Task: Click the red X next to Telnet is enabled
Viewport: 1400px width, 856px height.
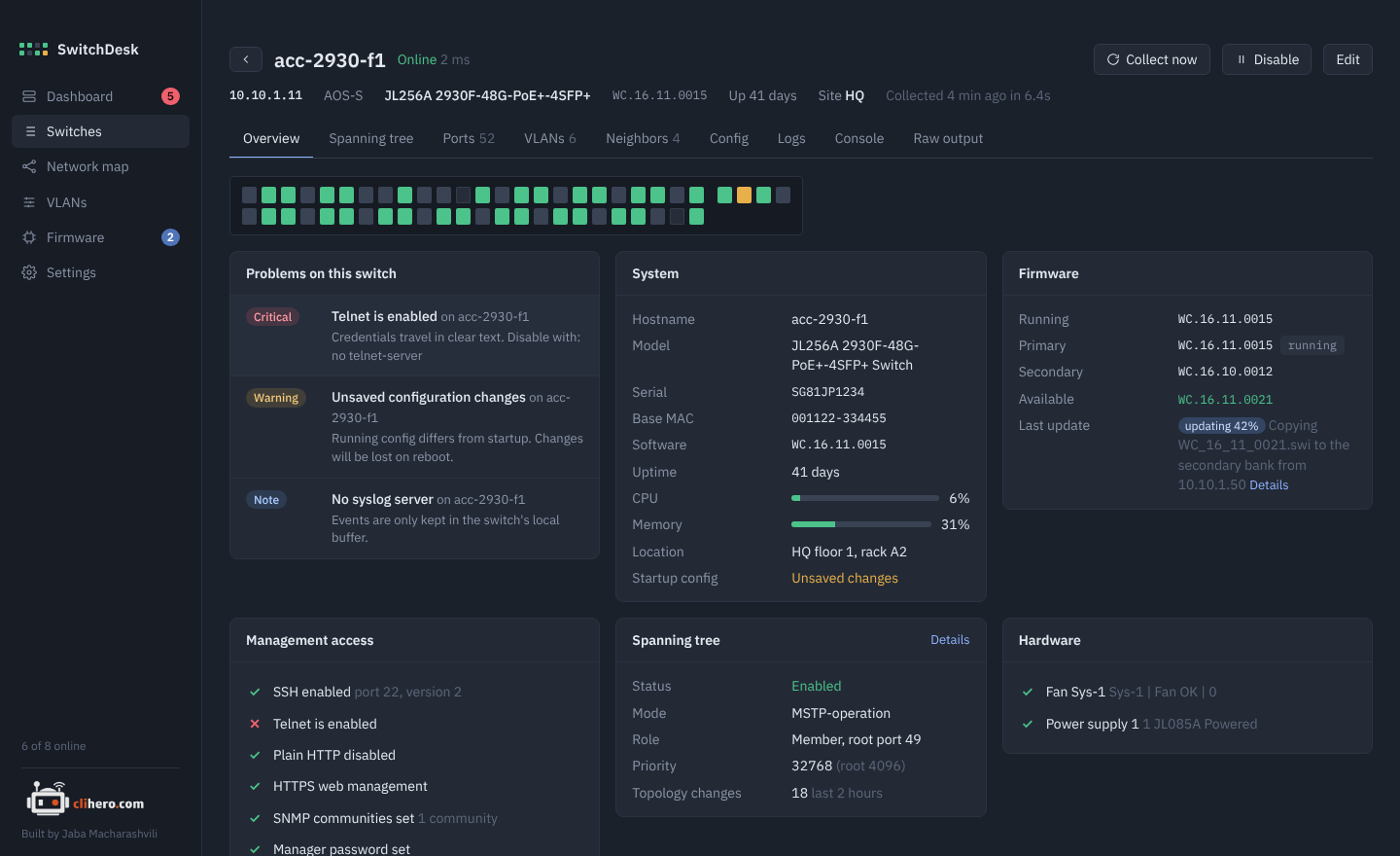Action: point(255,724)
